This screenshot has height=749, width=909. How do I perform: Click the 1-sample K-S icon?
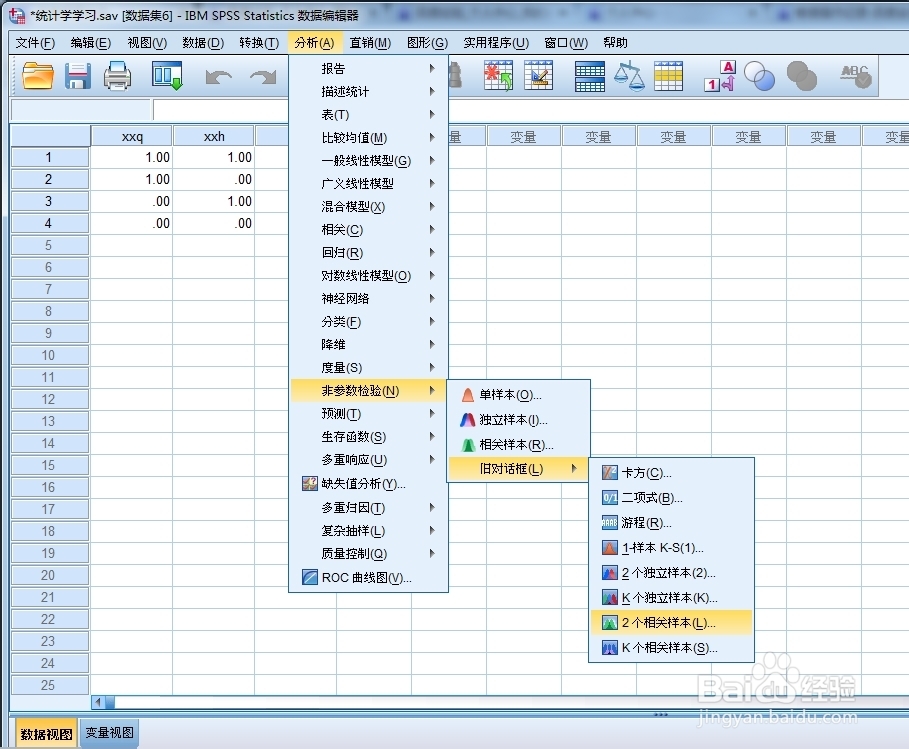609,547
